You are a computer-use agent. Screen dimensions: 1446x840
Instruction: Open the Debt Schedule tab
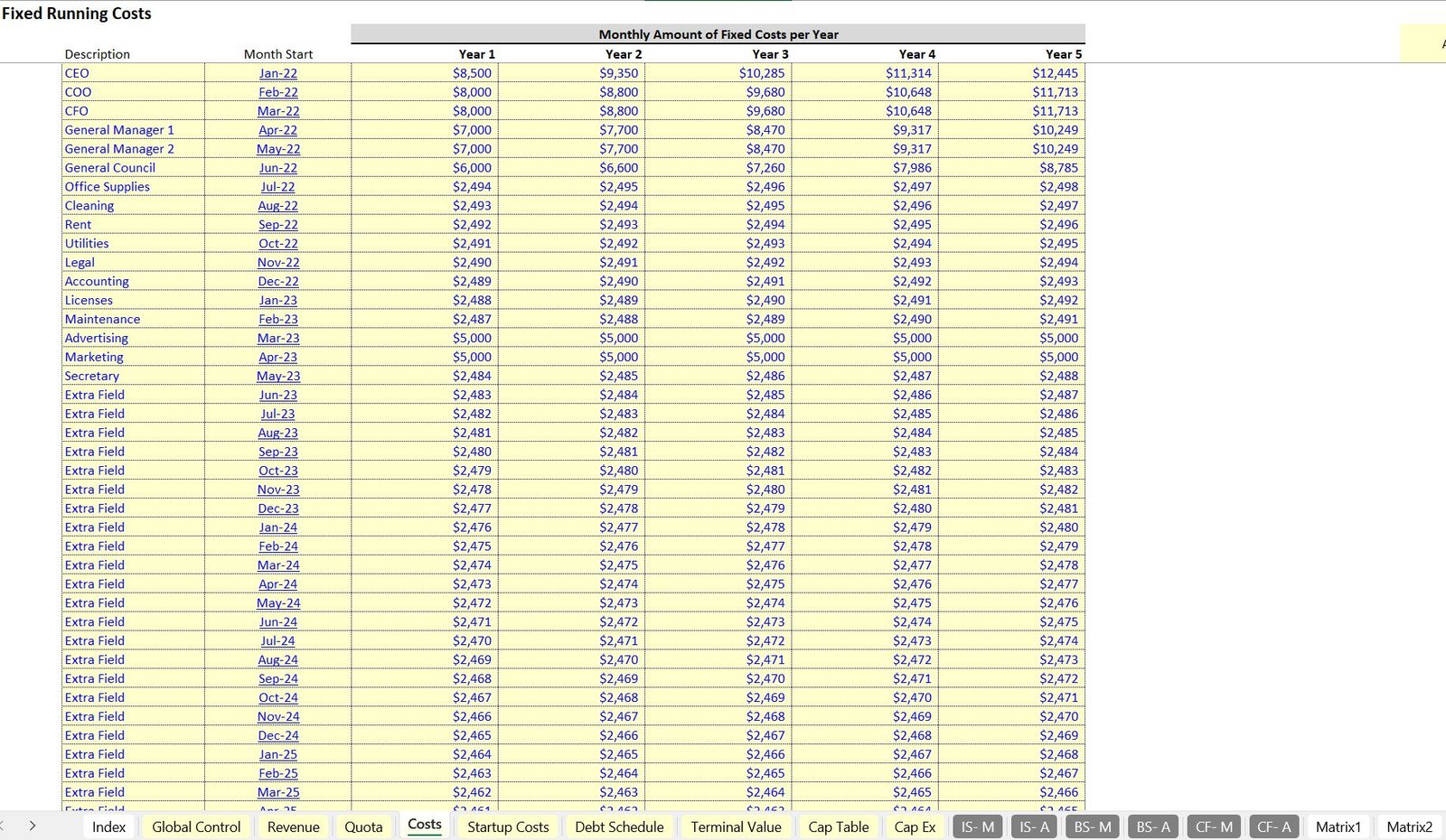point(619,826)
